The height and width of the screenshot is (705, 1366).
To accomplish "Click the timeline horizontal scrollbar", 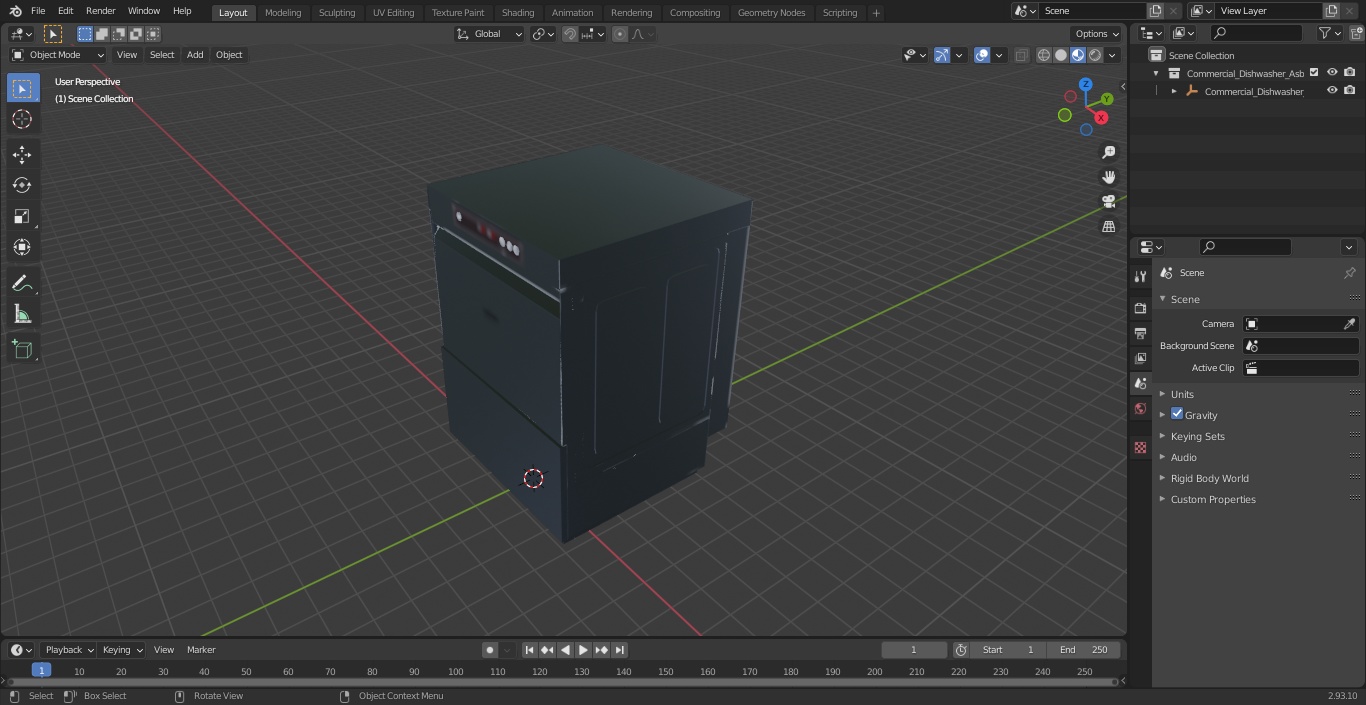I will [x=563, y=682].
